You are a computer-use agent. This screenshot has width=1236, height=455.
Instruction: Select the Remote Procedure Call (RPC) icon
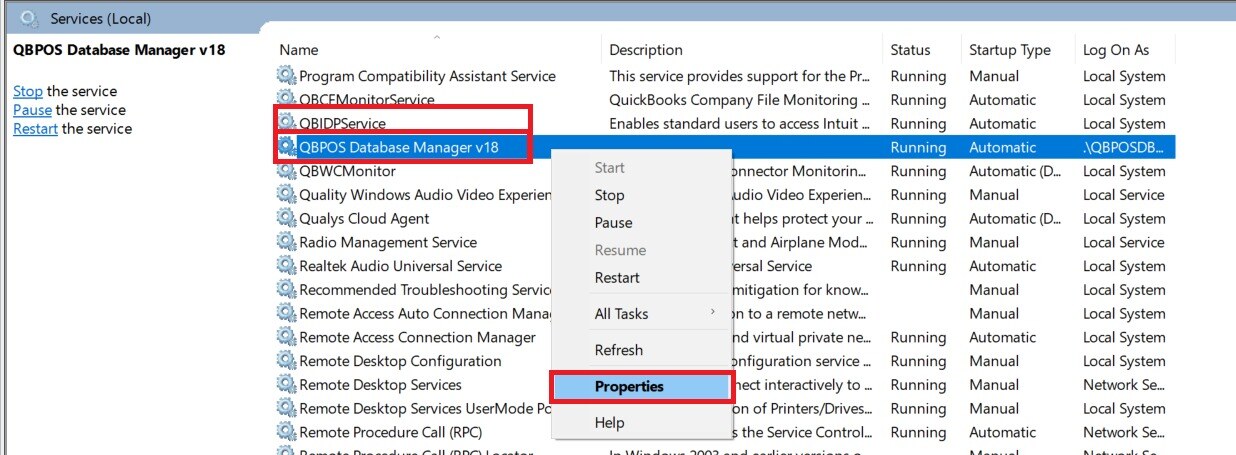287,433
